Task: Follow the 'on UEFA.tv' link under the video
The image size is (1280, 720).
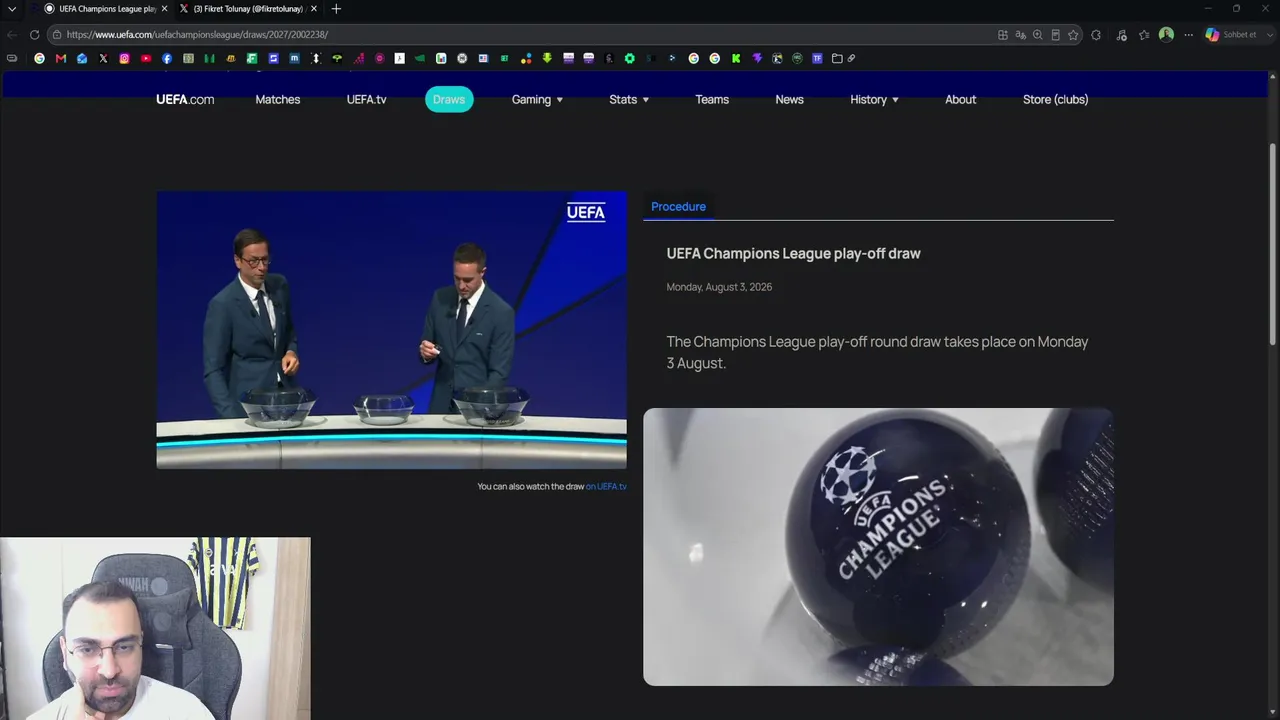Action: click(606, 487)
